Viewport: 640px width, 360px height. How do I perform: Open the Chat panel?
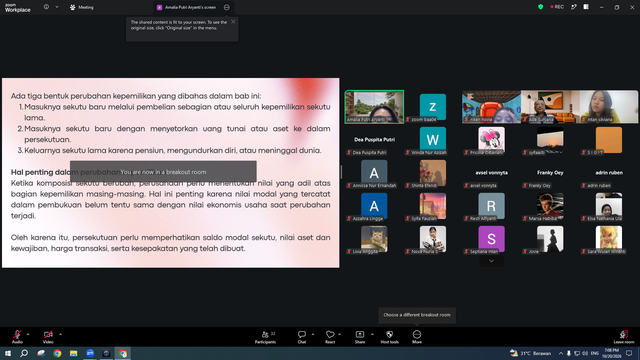click(x=302, y=337)
